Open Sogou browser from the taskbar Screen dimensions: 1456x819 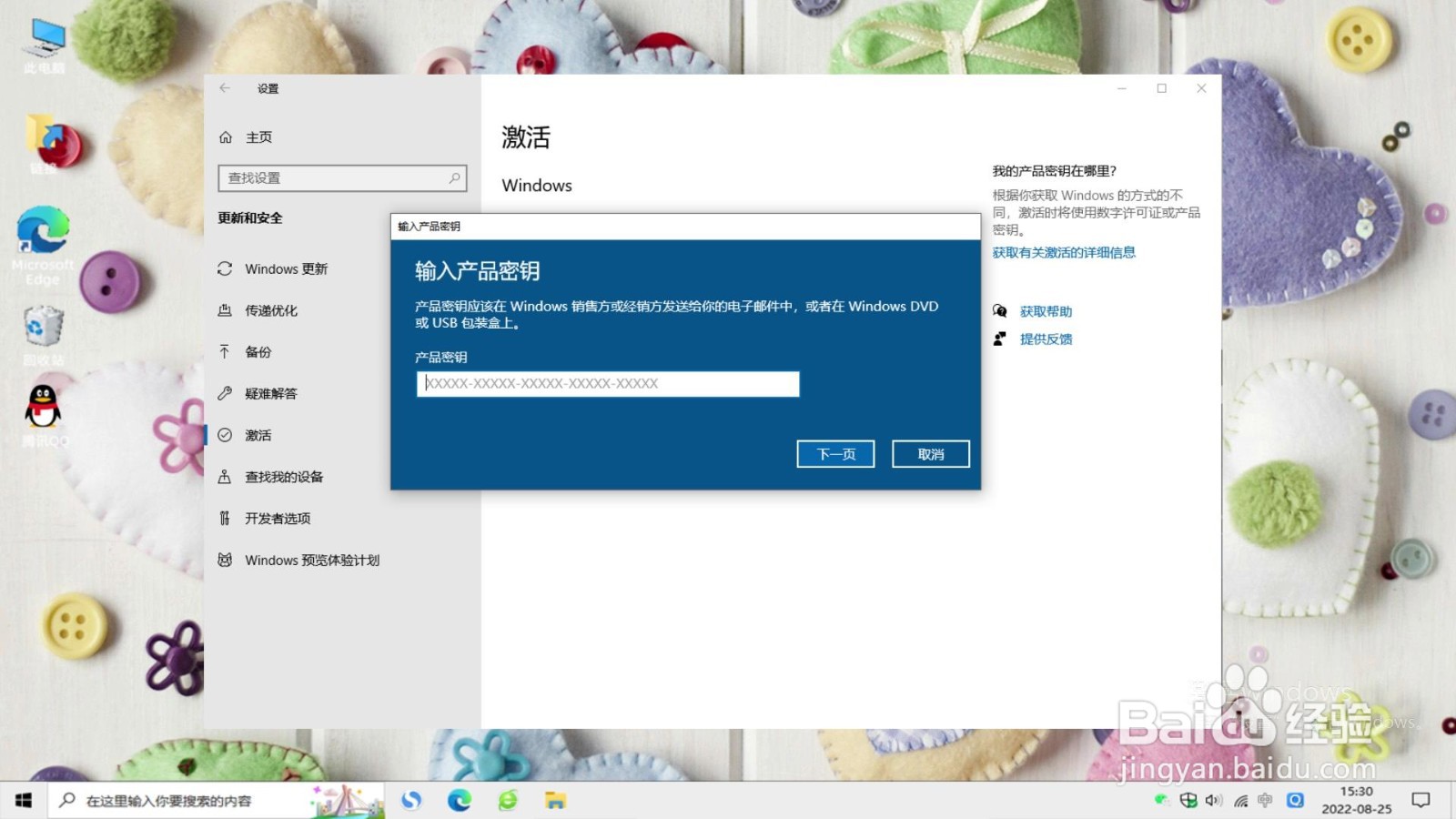[411, 801]
